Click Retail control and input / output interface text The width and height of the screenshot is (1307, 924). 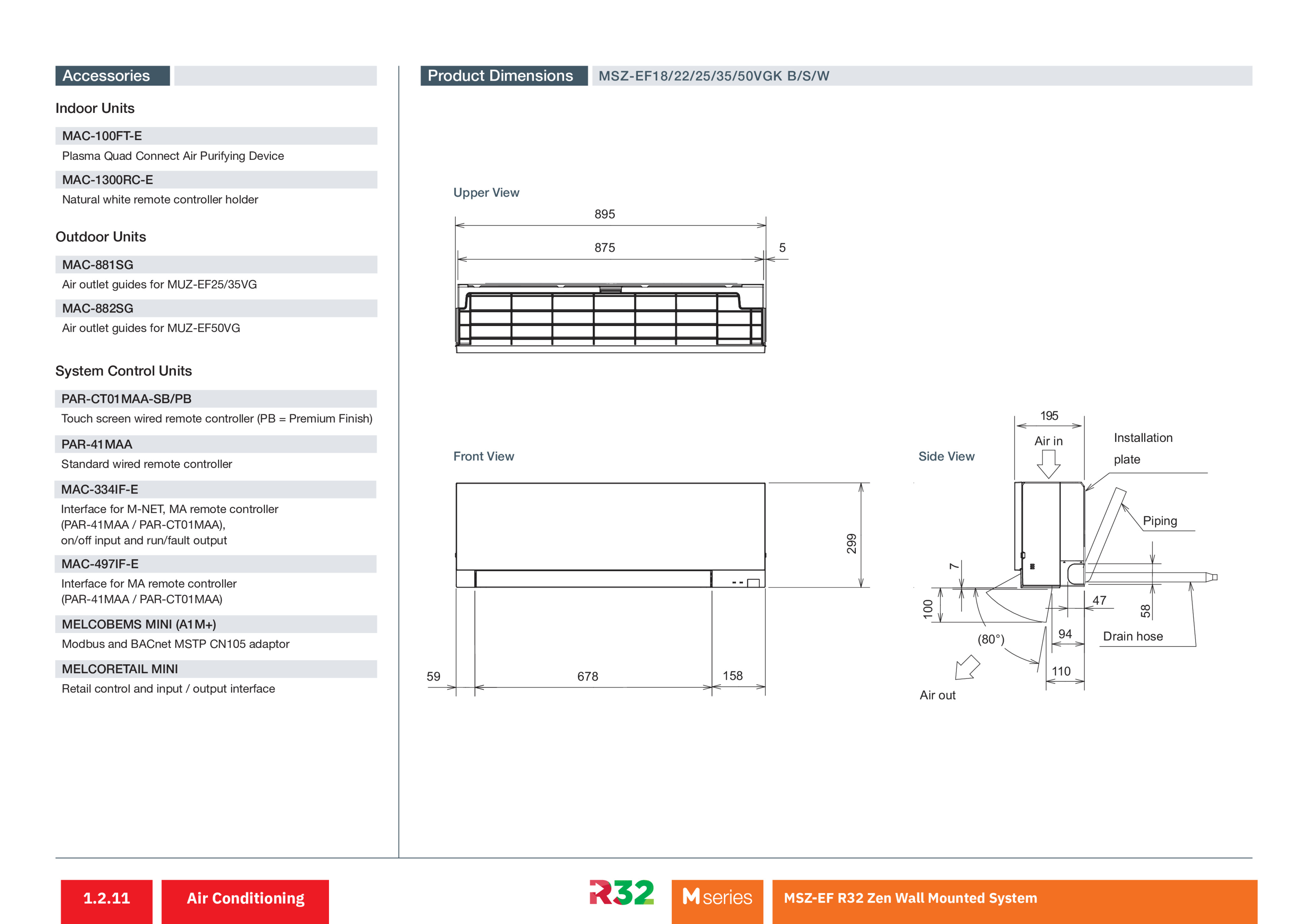(168, 689)
